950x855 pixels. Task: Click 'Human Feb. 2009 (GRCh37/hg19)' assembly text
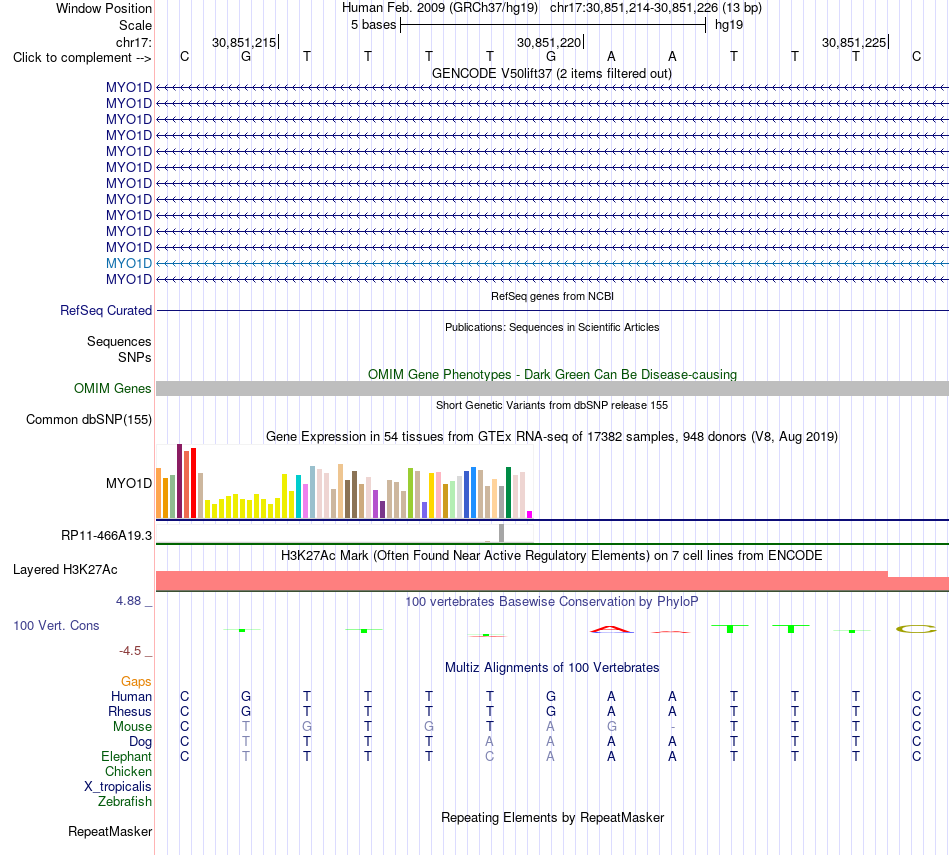point(440,8)
